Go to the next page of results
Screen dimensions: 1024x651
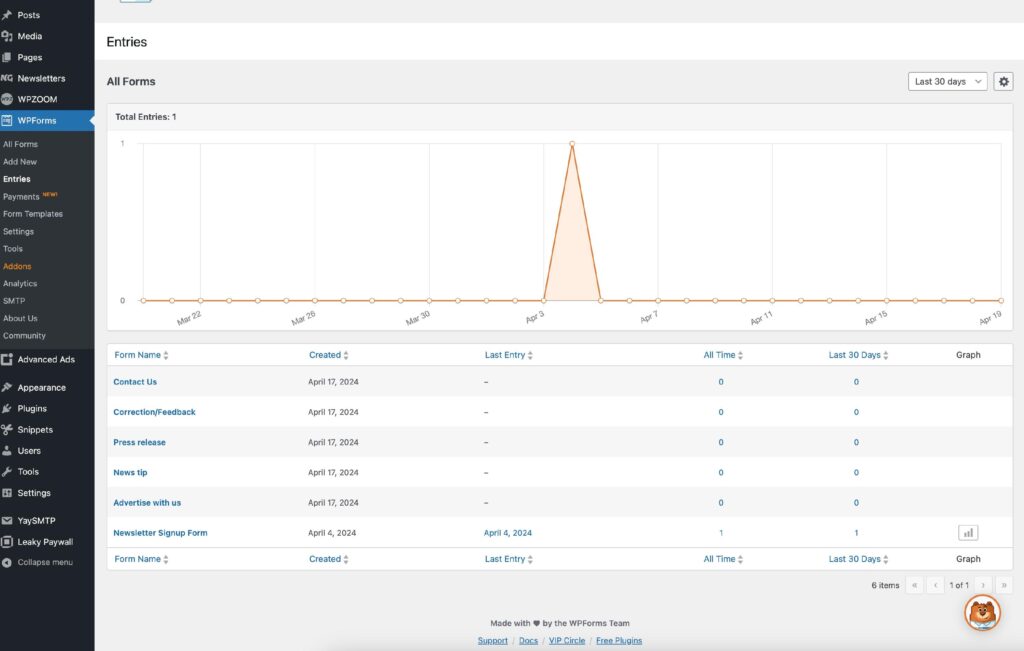pyautogui.click(x=983, y=585)
